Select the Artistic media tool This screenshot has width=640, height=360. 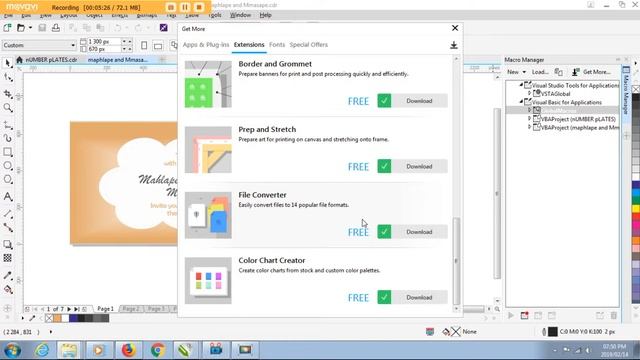[8, 138]
